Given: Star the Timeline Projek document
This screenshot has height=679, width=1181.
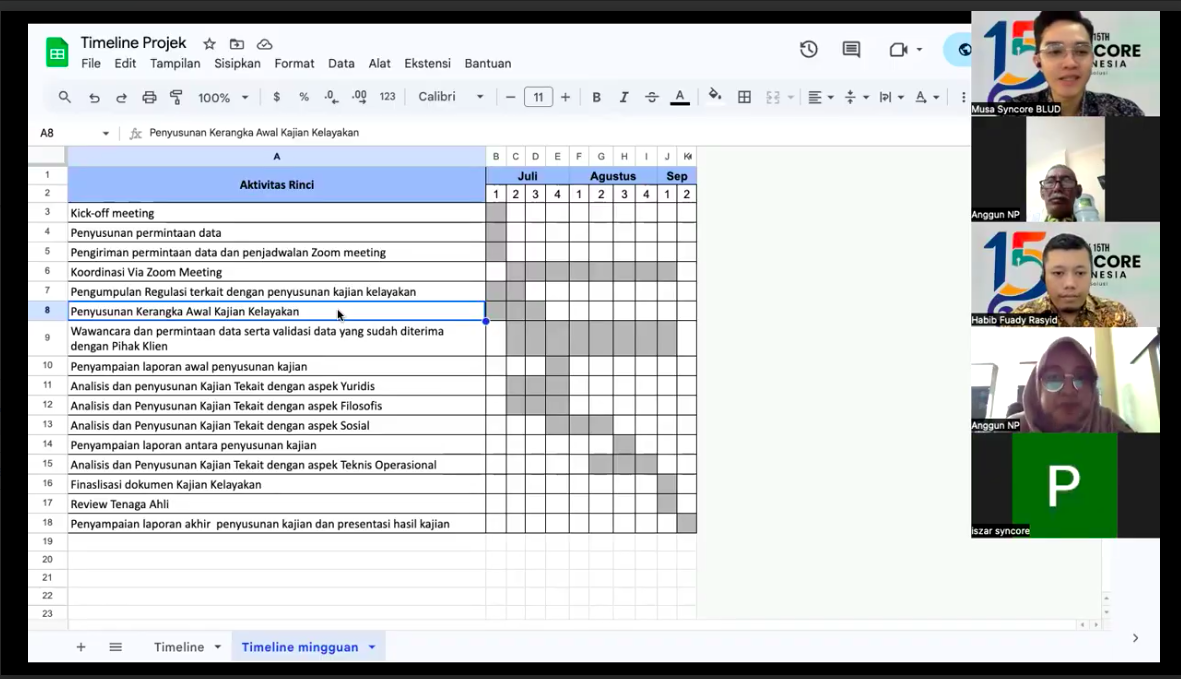Looking at the screenshot, I should [209, 44].
